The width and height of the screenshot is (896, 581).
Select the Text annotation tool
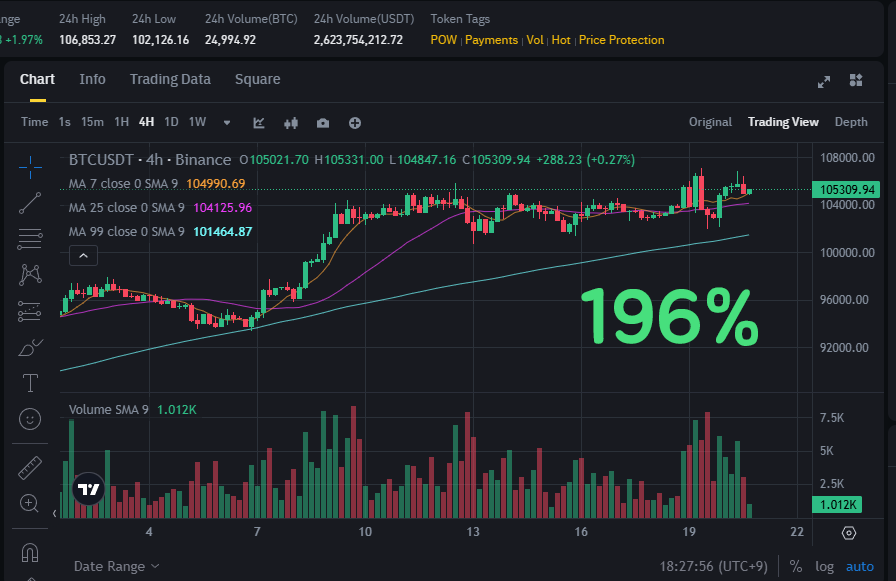pyautogui.click(x=30, y=383)
